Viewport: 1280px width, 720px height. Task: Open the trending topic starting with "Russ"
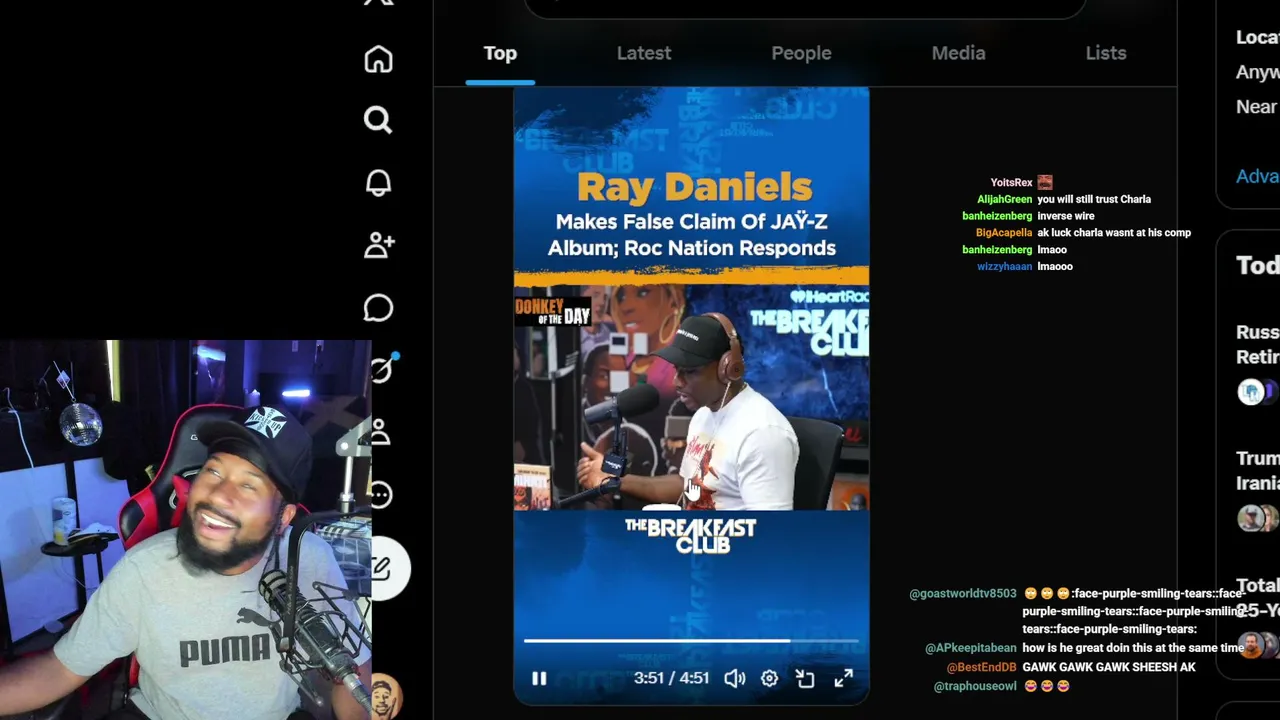[x=1257, y=344]
